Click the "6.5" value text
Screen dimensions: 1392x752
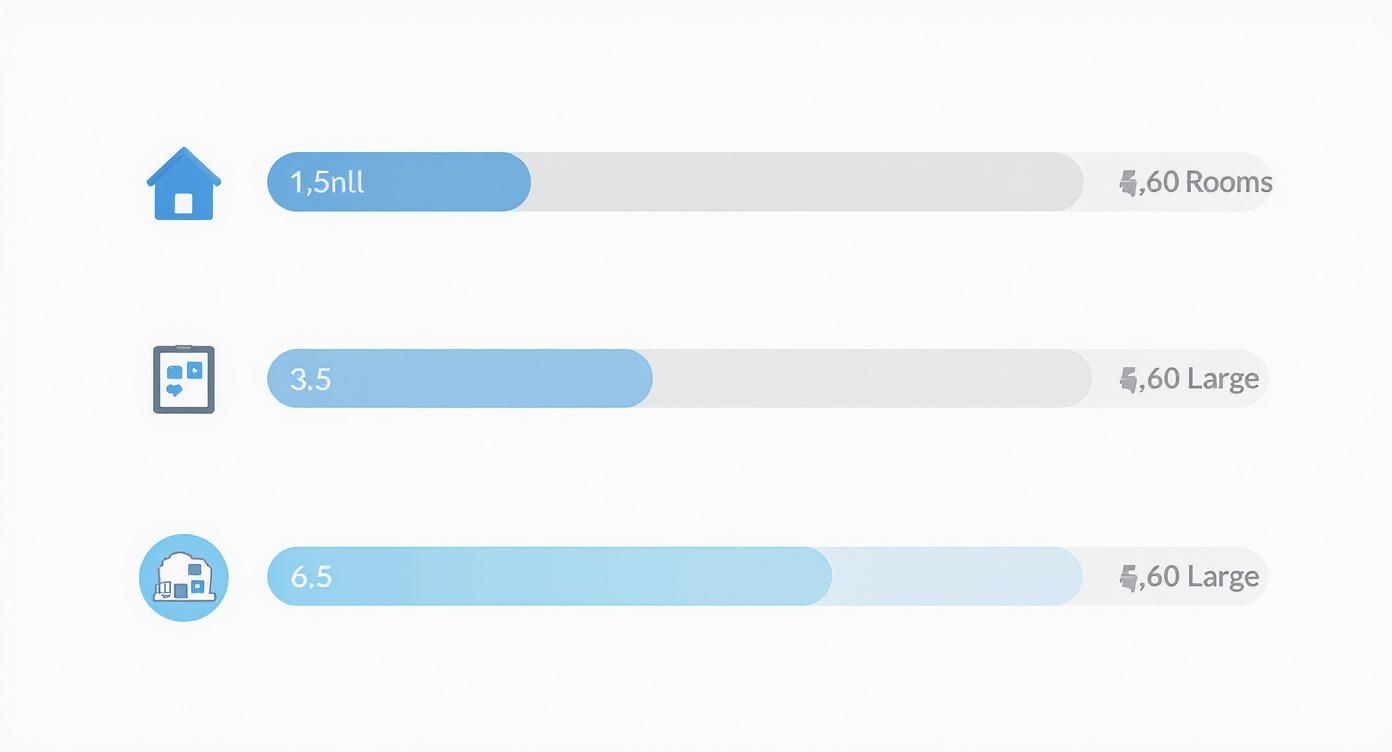(x=311, y=577)
